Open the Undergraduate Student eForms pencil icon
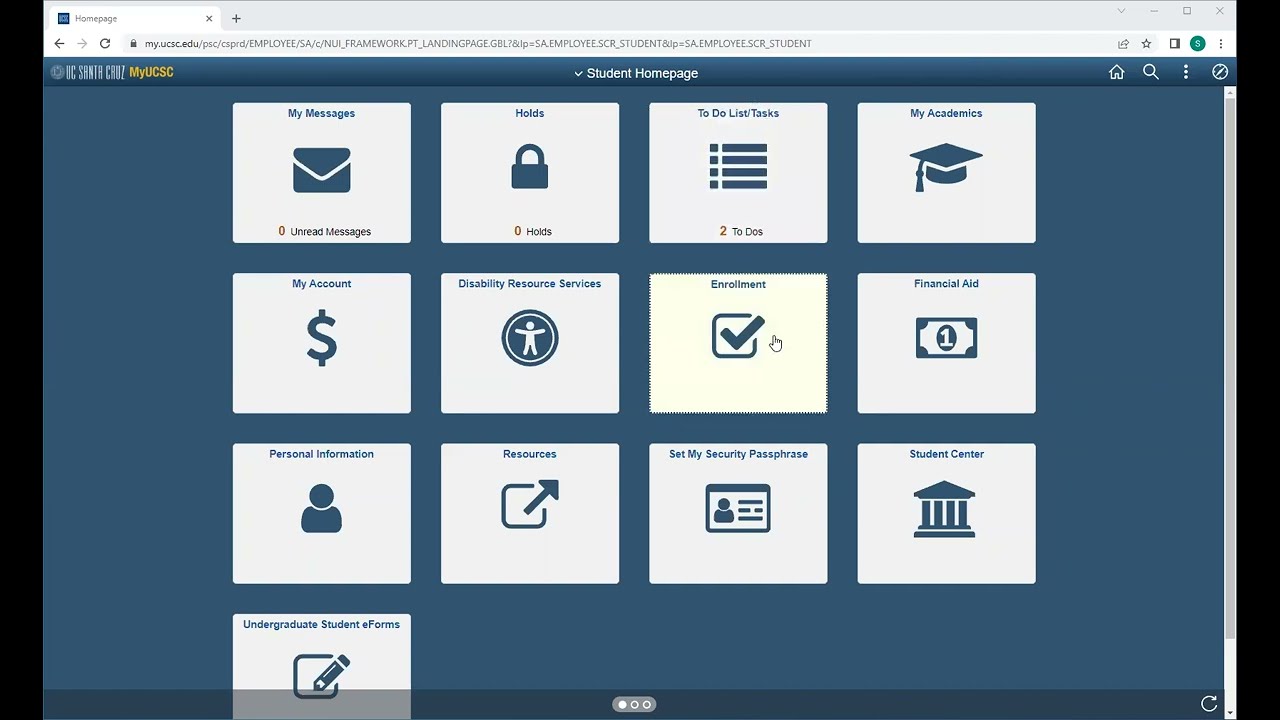 321,676
